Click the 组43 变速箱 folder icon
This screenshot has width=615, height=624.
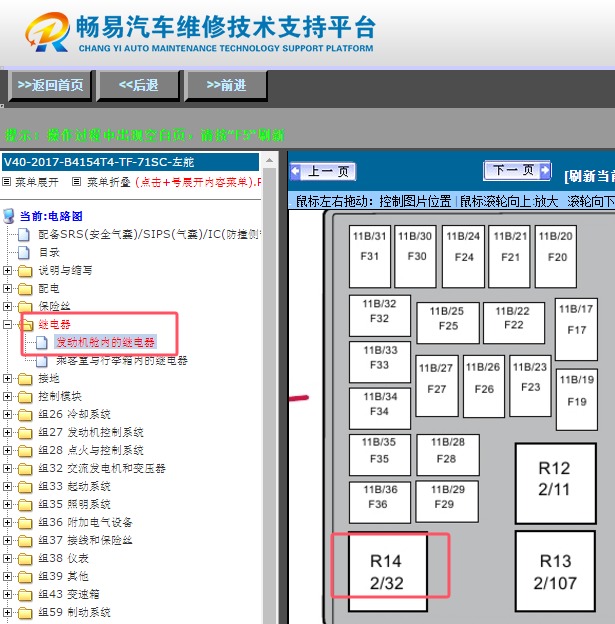[x=25, y=595]
